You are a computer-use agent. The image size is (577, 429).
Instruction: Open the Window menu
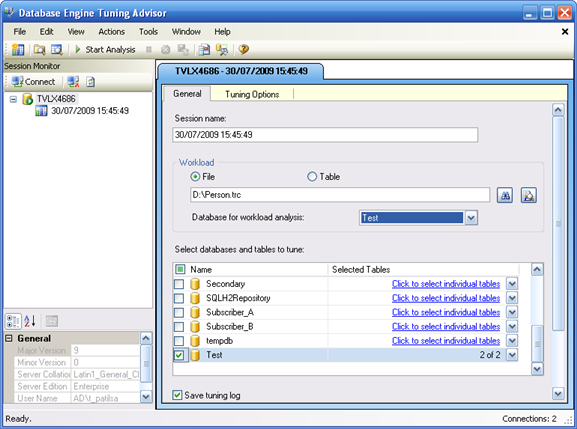coord(186,32)
